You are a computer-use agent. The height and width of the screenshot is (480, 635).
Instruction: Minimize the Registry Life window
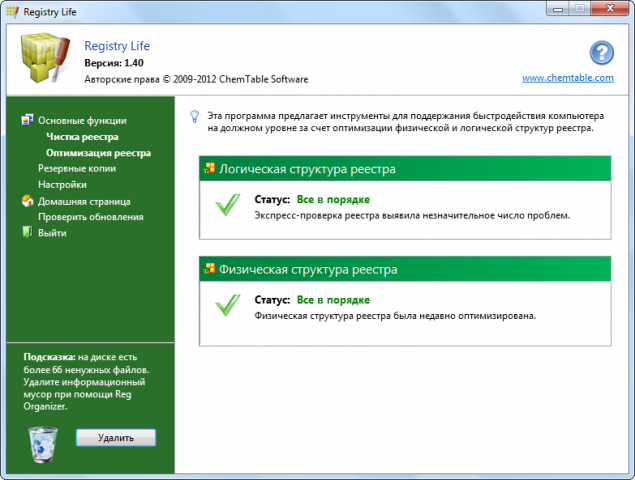click(x=558, y=9)
